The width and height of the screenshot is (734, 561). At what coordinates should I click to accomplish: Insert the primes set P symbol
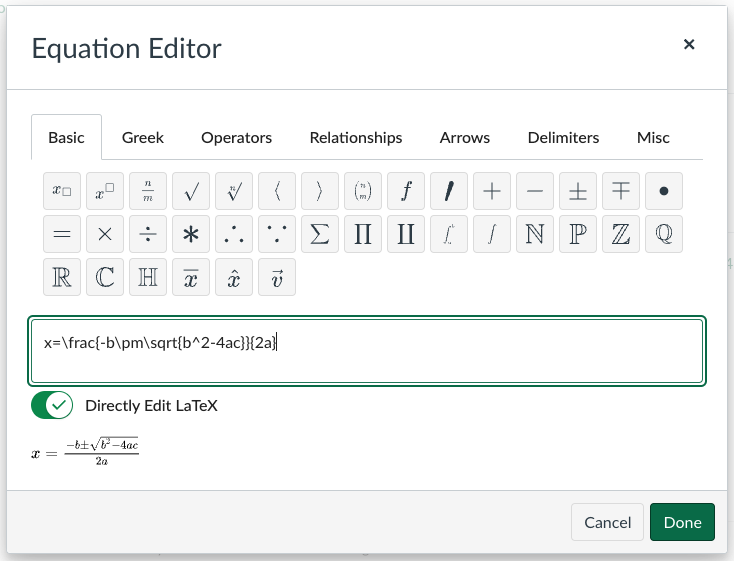(x=578, y=234)
